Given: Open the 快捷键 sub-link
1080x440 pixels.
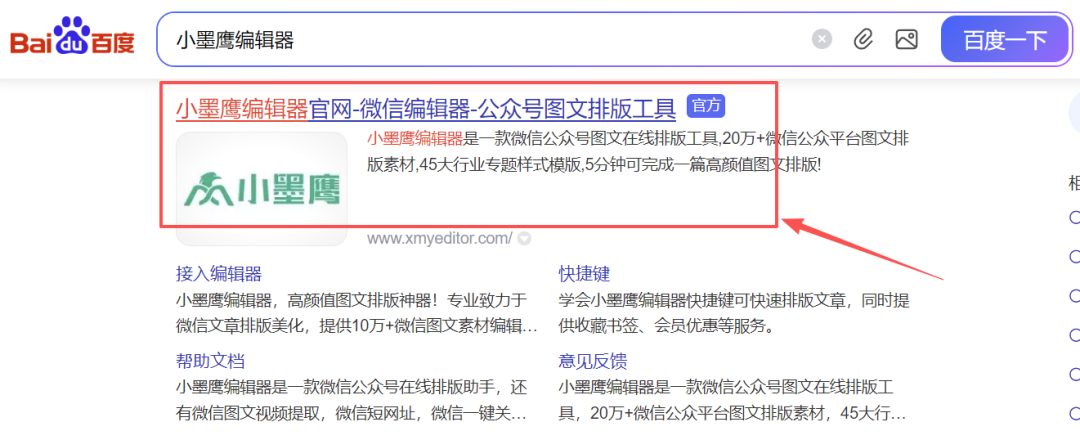Looking at the screenshot, I should coord(584,274).
